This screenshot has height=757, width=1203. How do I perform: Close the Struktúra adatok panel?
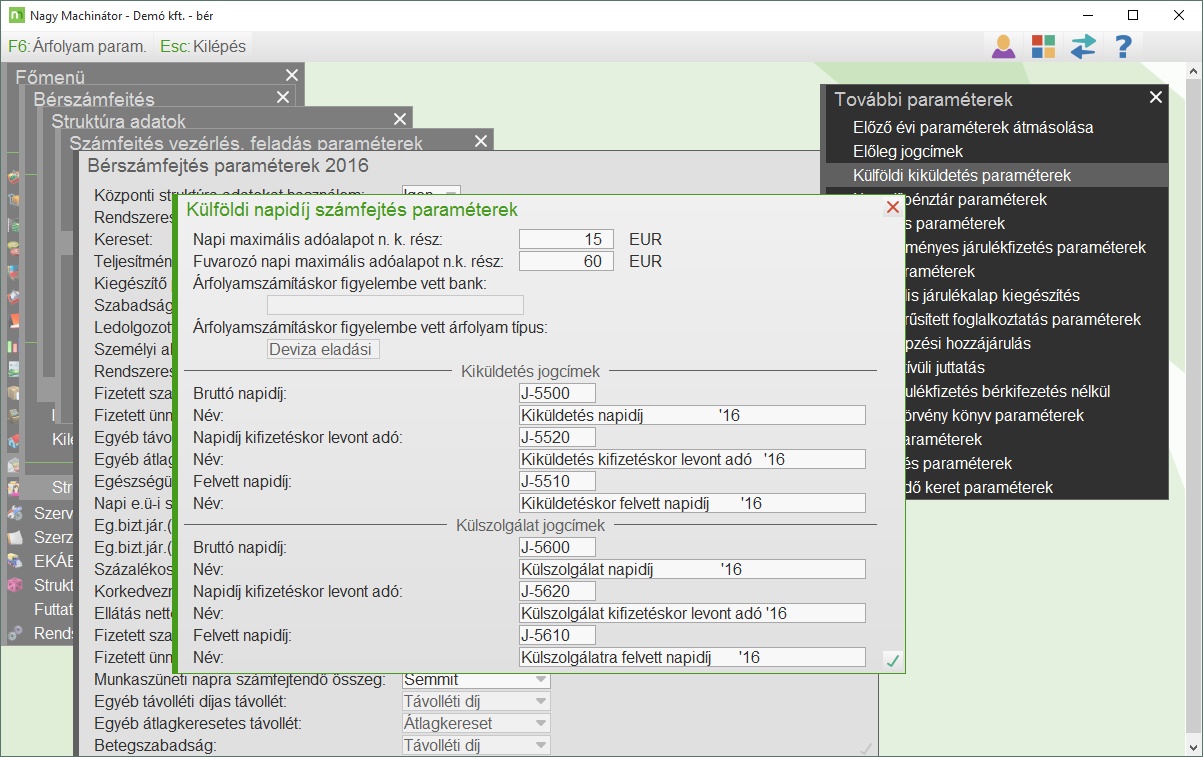coord(401,120)
